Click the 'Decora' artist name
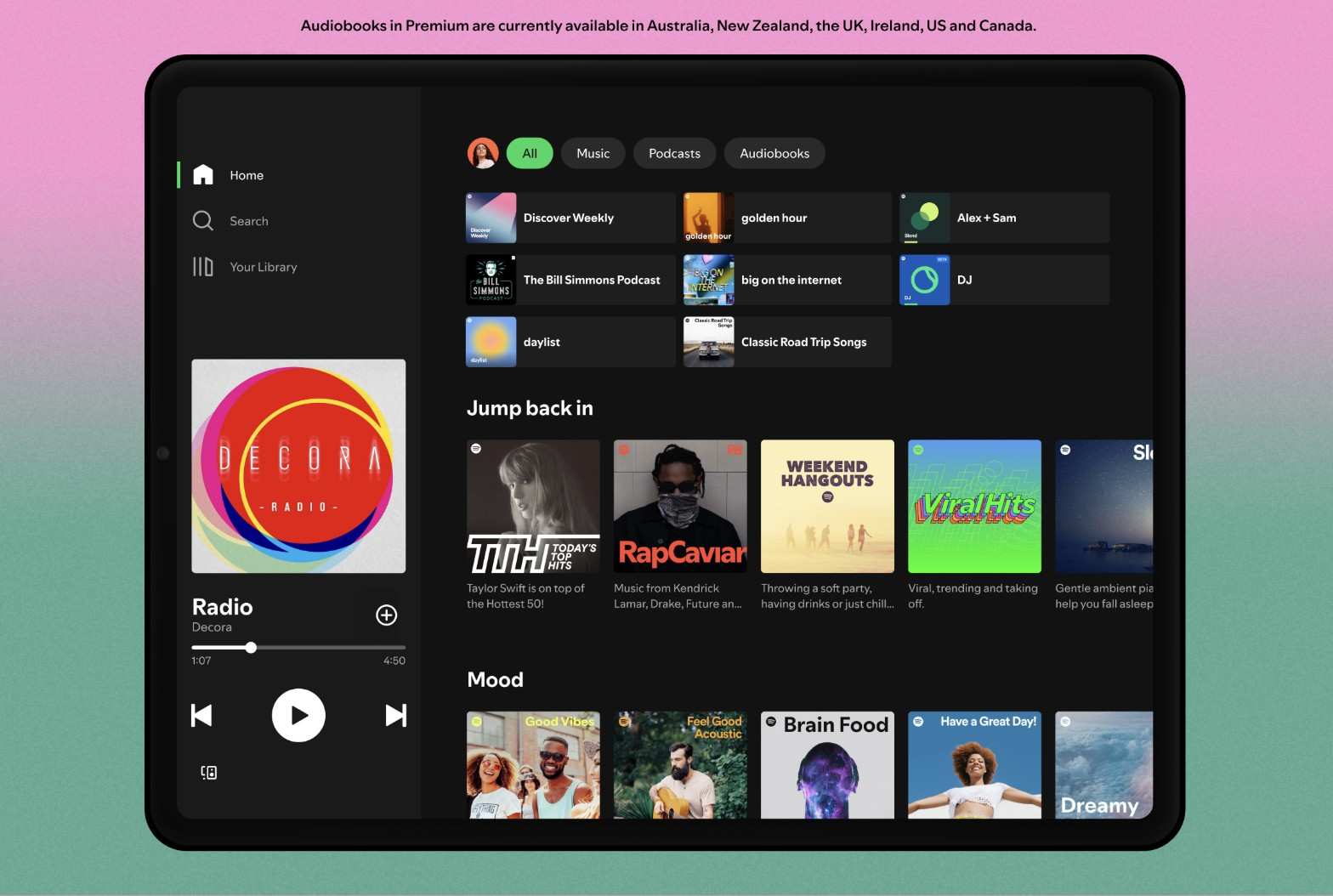 (x=212, y=627)
